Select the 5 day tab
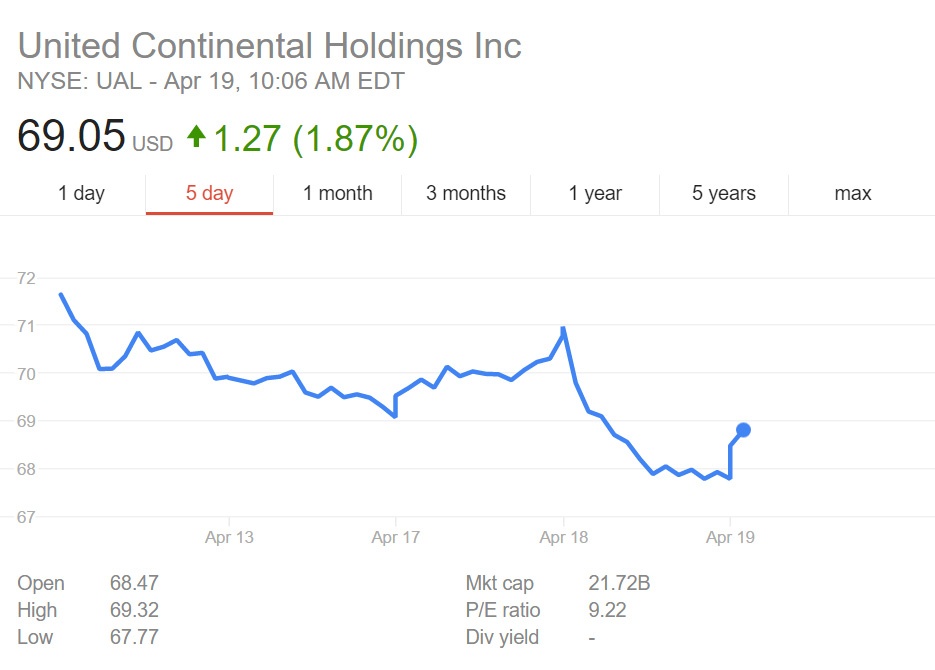Screen dimensions: 935x670 click(209, 194)
